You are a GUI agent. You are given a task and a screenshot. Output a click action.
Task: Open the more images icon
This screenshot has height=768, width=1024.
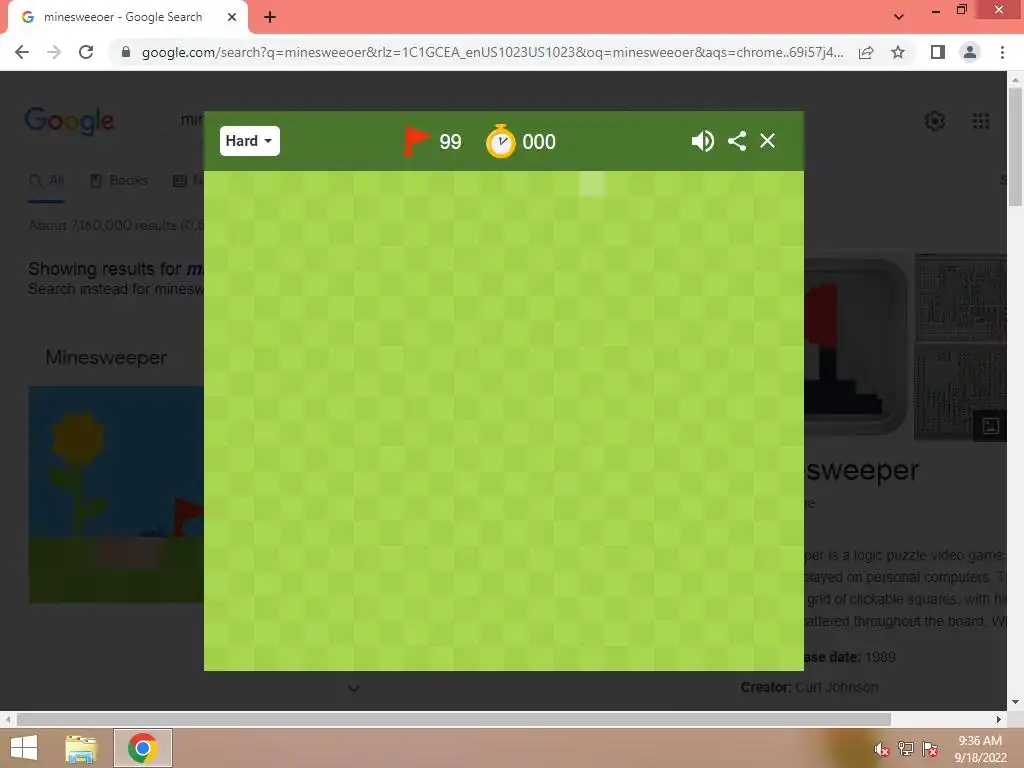coord(990,426)
